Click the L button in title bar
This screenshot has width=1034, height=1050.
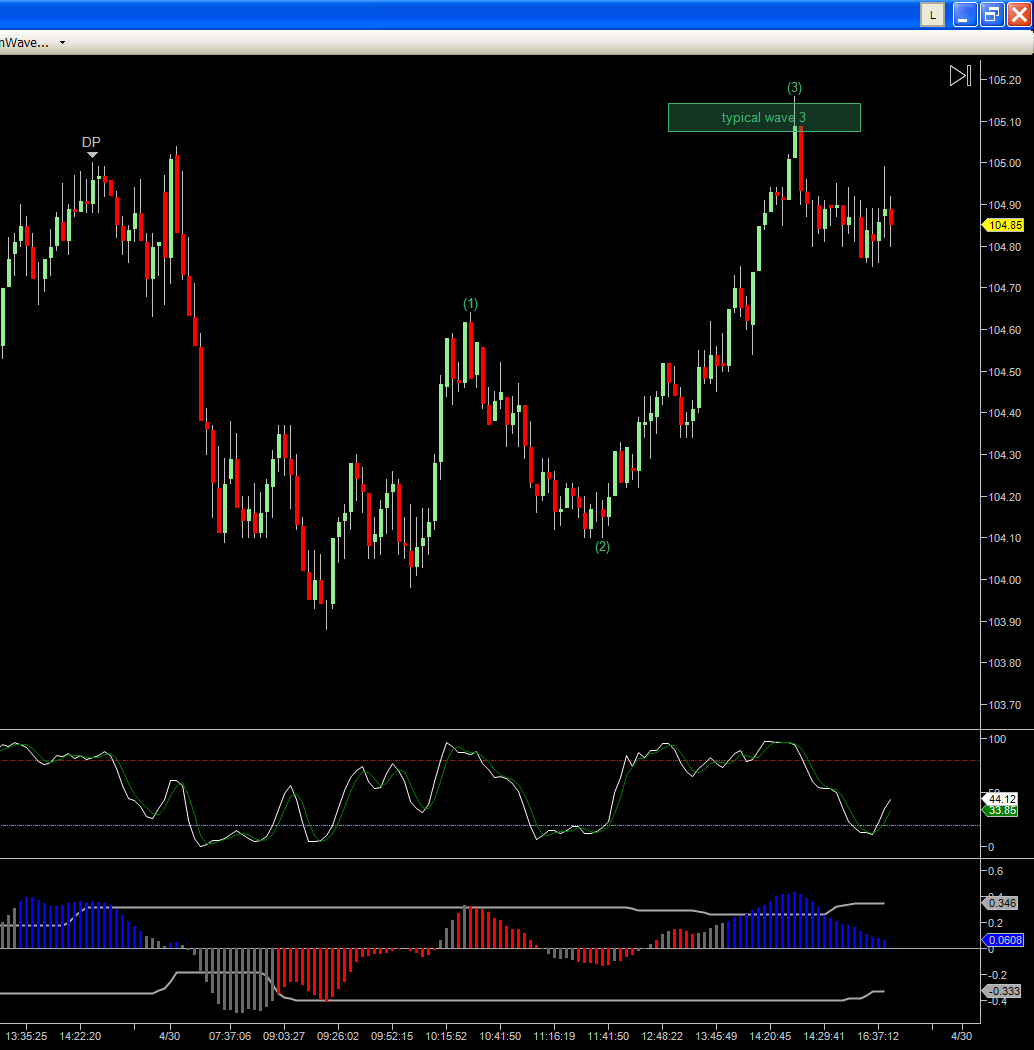932,14
